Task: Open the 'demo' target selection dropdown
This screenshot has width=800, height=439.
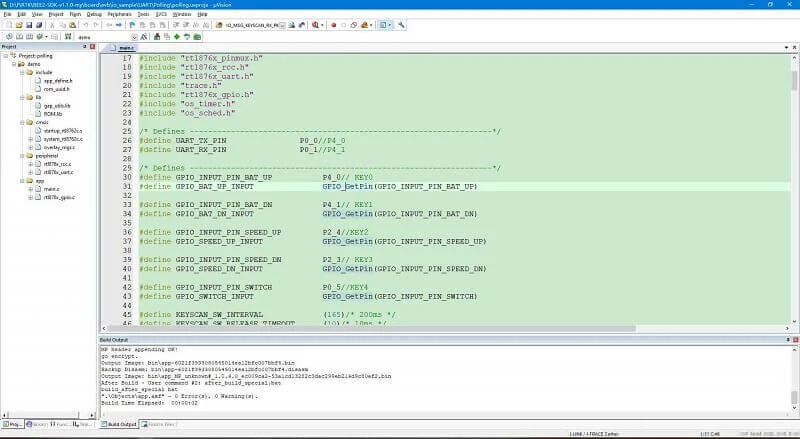Action: point(134,37)
